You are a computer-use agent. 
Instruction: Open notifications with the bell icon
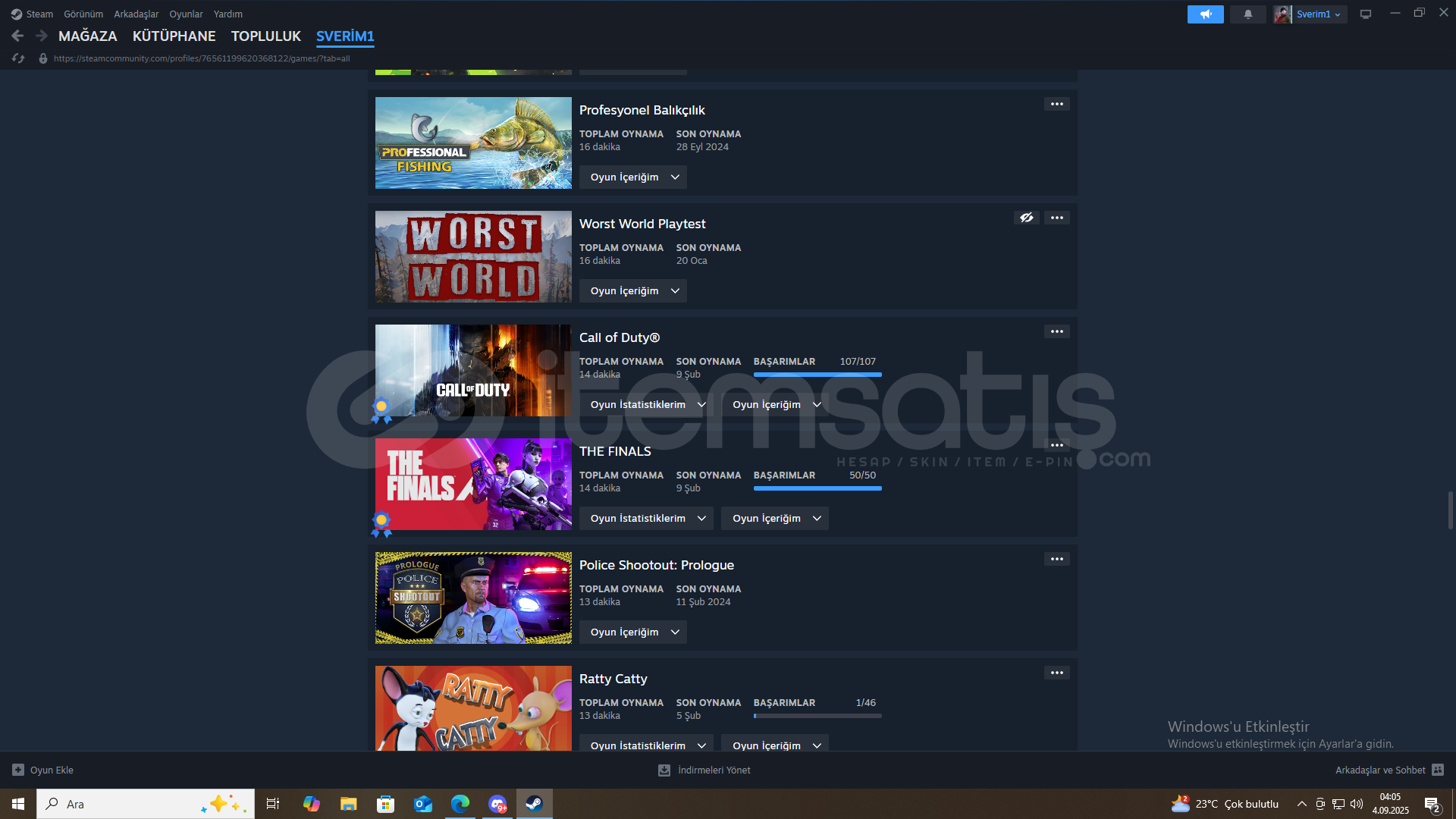point(1247,14)
